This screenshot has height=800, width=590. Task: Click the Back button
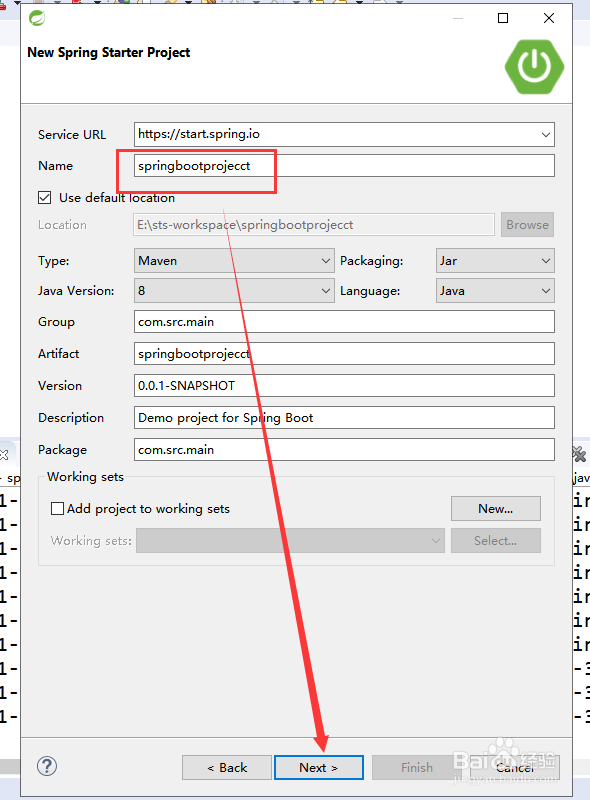pos(227,767)
